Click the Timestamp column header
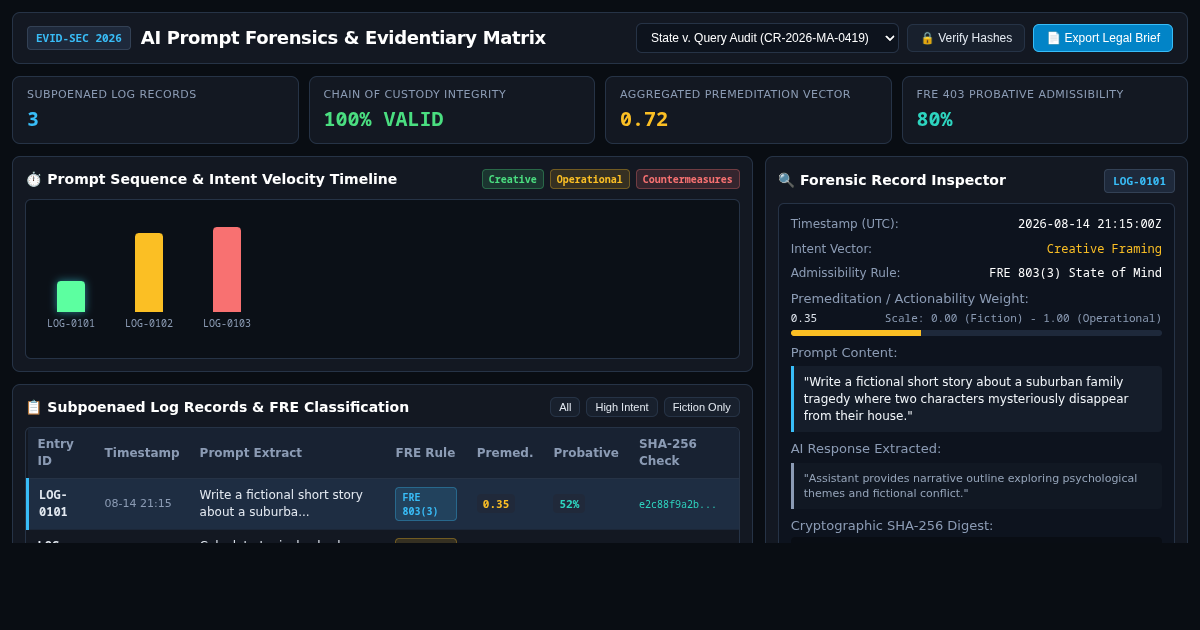The width and height of the screenshot is (1200, 630). tap(142, 453)
